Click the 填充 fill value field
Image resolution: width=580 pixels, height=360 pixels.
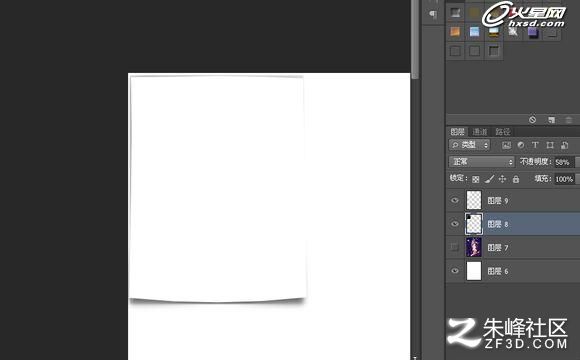click(564, 179)
